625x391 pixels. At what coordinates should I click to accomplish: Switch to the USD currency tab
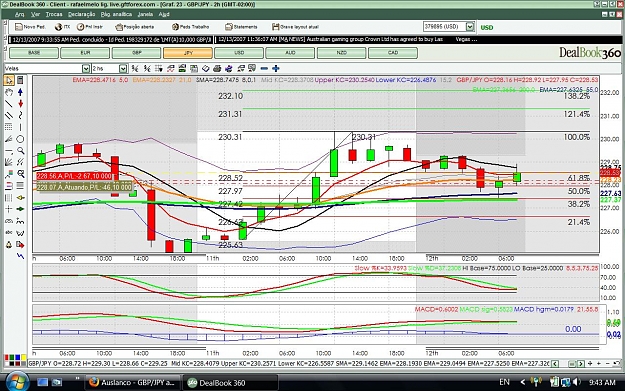pyautogui.click(x=239, y=53)
